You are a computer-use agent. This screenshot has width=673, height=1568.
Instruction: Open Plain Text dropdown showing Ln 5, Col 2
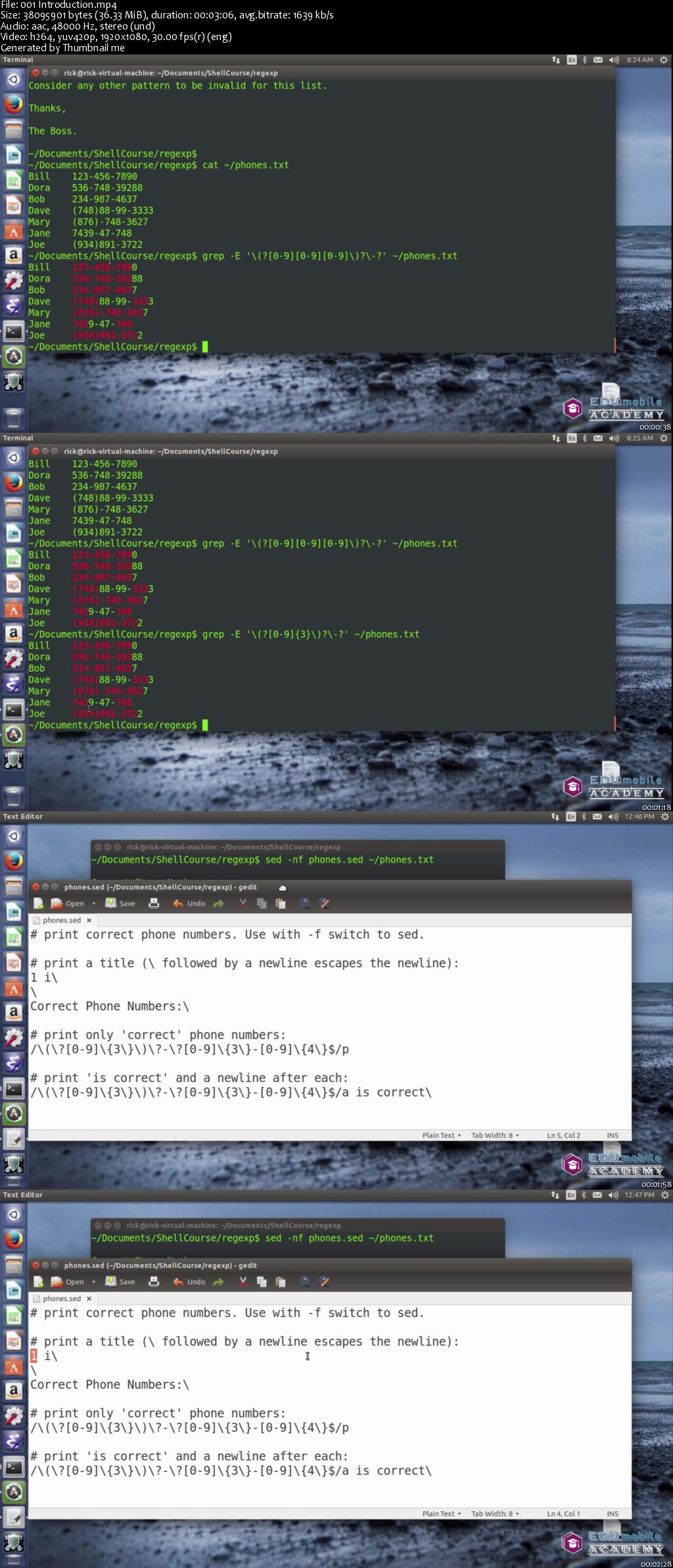(442, 1135)
